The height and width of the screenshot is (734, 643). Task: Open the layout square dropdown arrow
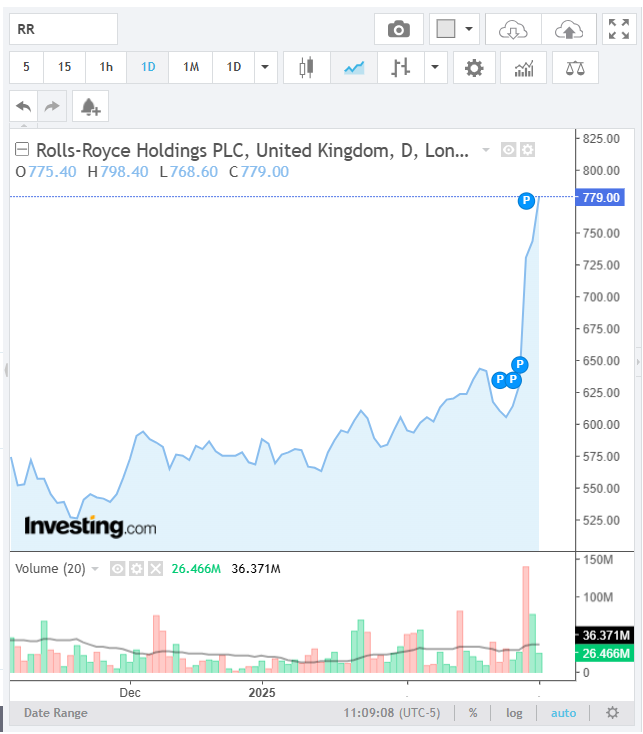coord(469,29)
